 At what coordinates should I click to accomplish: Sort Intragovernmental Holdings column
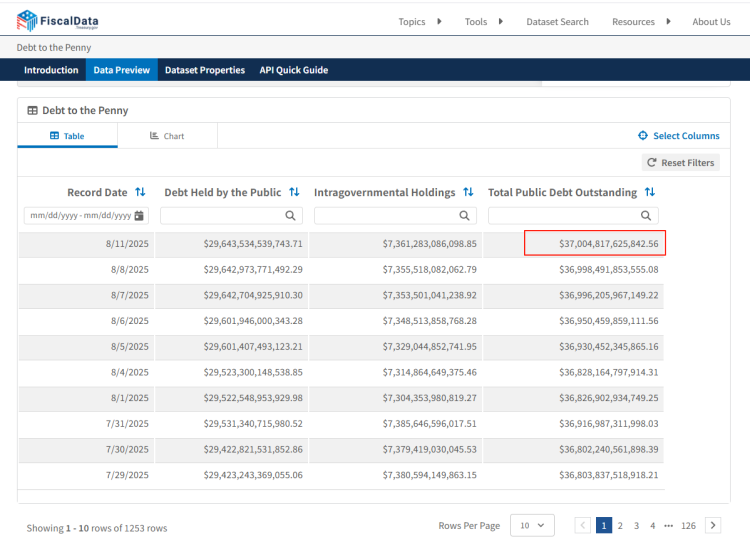click(468, 192)
